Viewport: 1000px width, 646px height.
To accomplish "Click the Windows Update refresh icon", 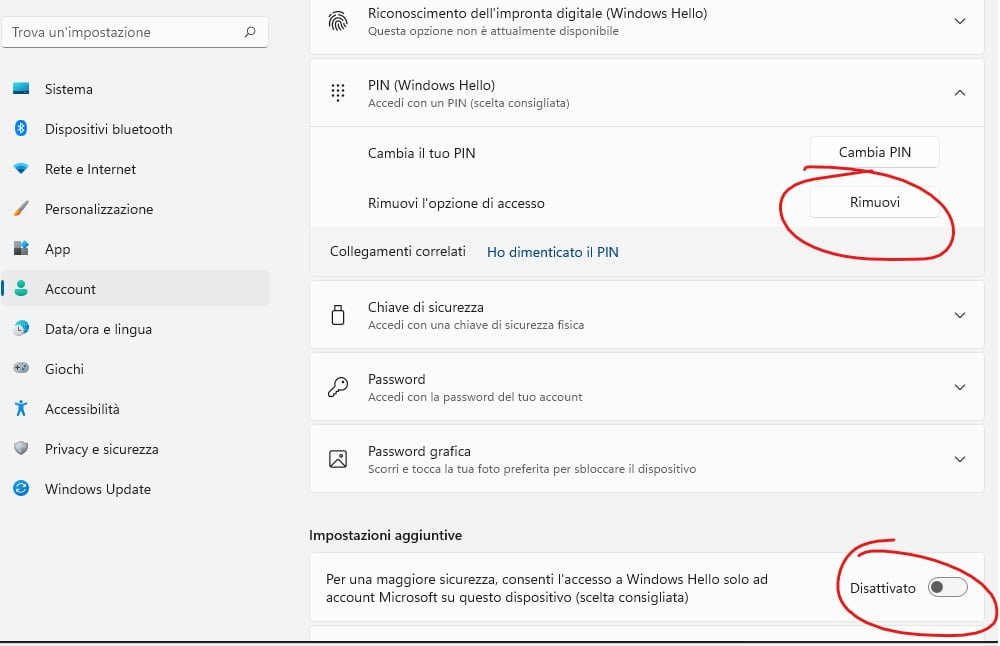I will point(21,488).
